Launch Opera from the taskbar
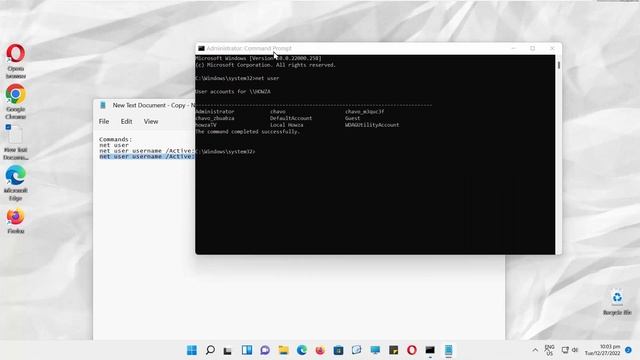The image size is (640, 360). pos(412,350)
